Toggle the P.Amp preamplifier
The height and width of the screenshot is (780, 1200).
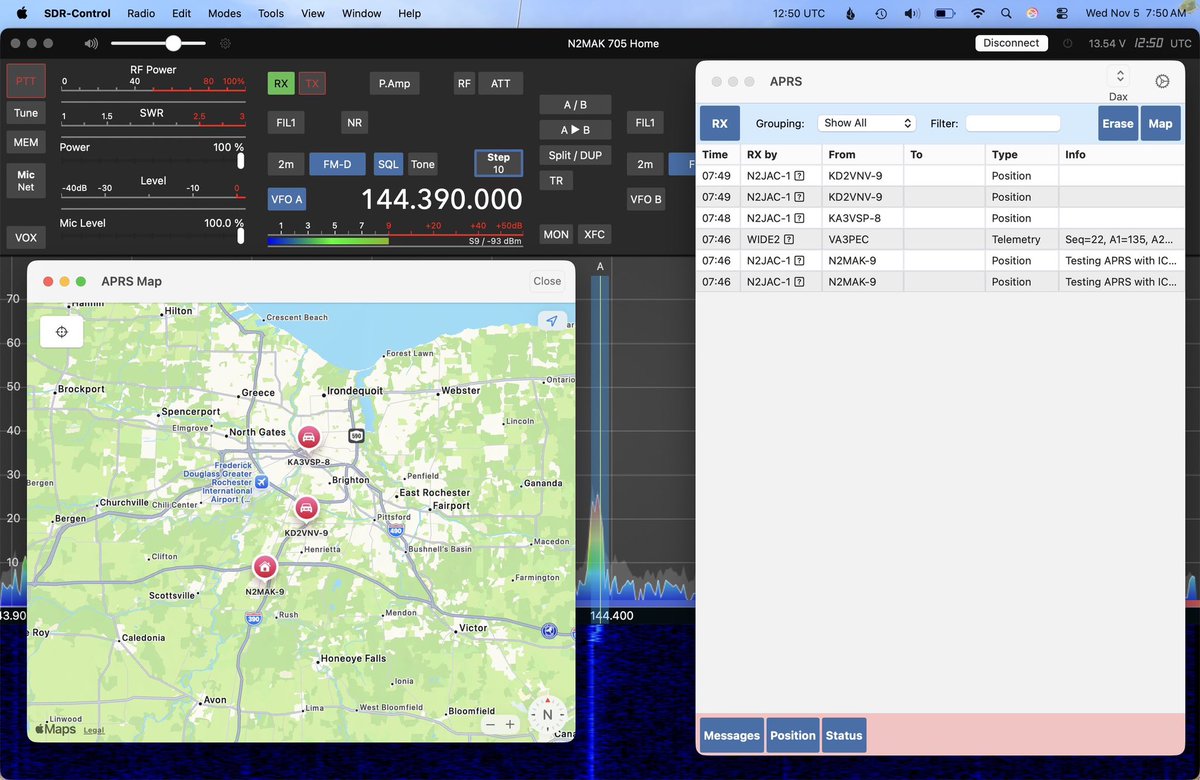(394, 84)
